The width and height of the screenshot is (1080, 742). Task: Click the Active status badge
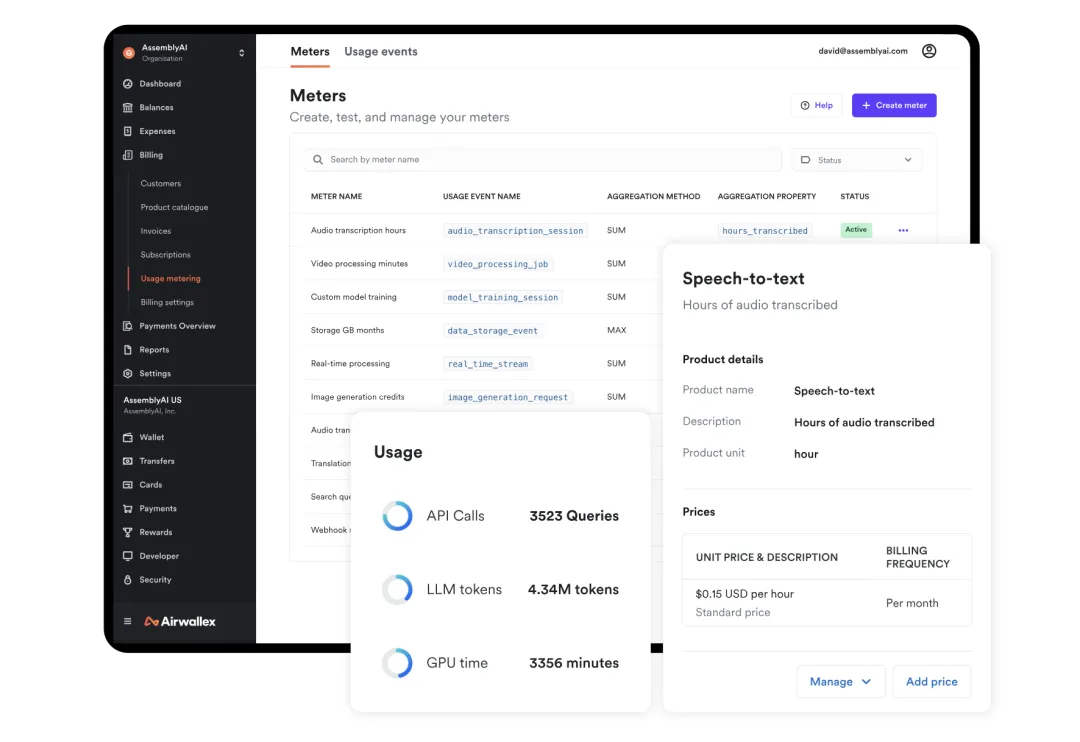coord(856,230)
